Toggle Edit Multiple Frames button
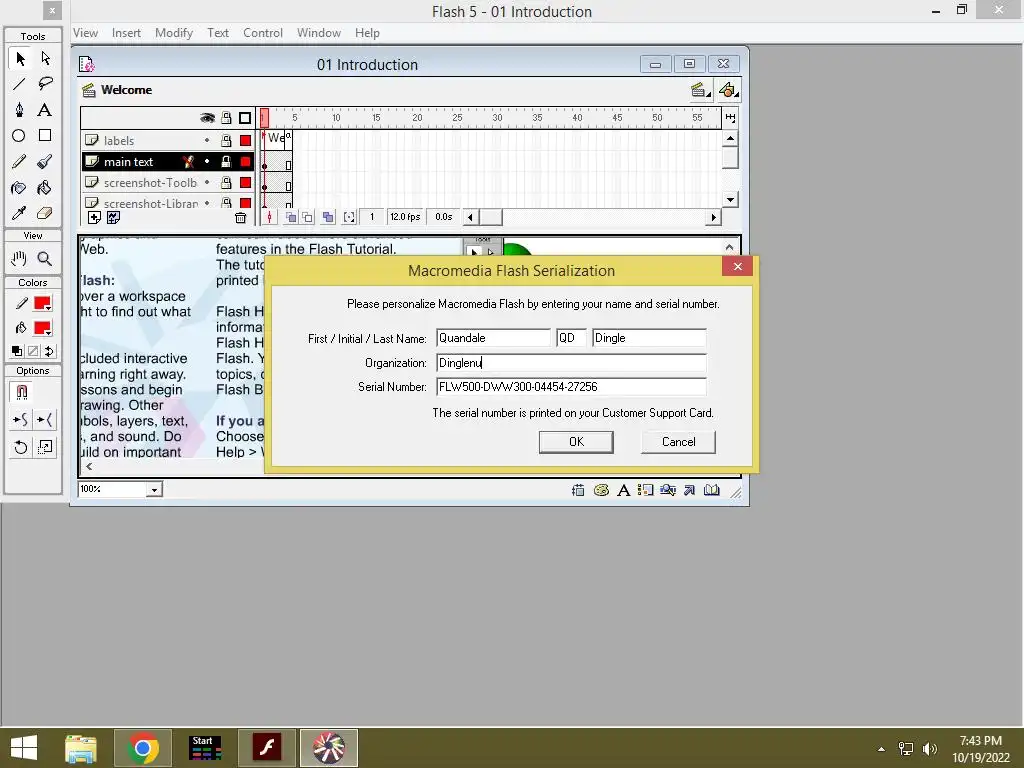The image size is (1024, 768). 328,217
